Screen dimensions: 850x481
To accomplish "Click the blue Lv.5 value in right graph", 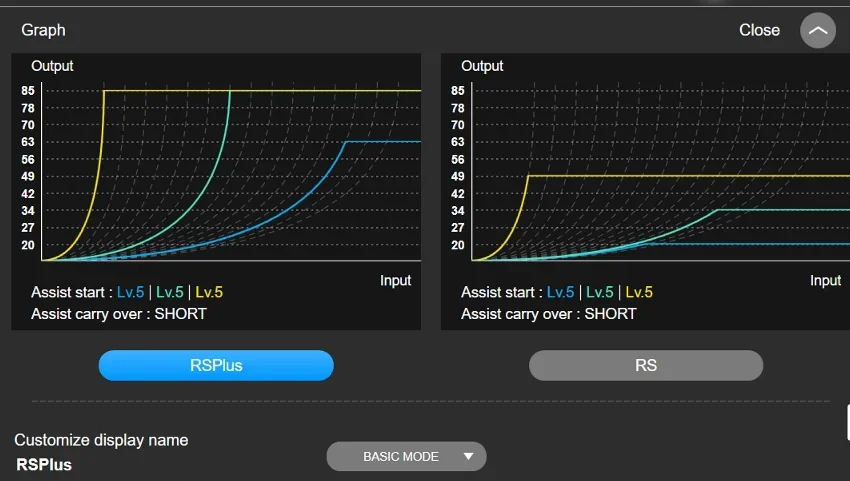I will (x=560, y=292).
